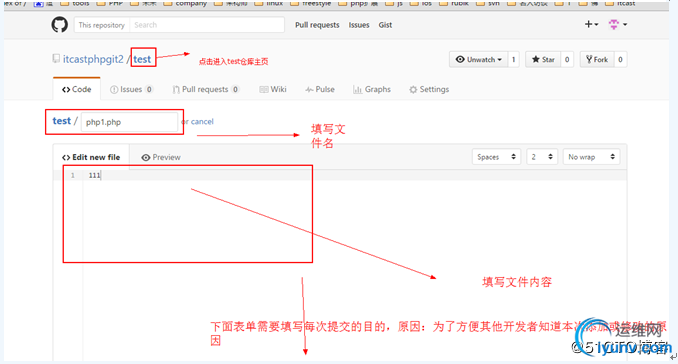Viewport: 678px width, 364px height.
Task: Open the Settings tab
Action: pyautogui.click(x=429, y=89)
